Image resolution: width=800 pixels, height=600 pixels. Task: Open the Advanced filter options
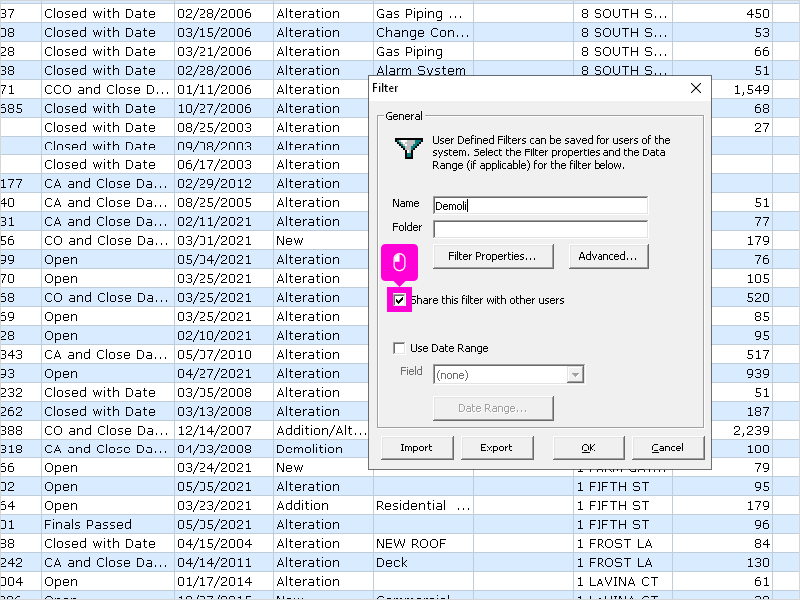pyautogui.click(x=608, y=256)
